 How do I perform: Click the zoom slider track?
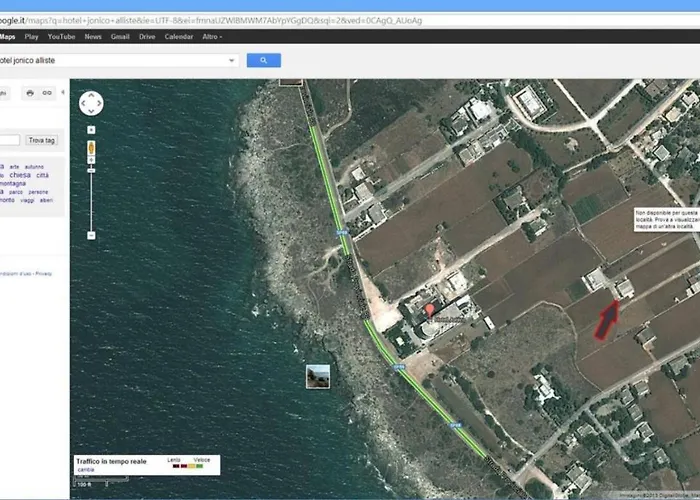click(91, 195)
